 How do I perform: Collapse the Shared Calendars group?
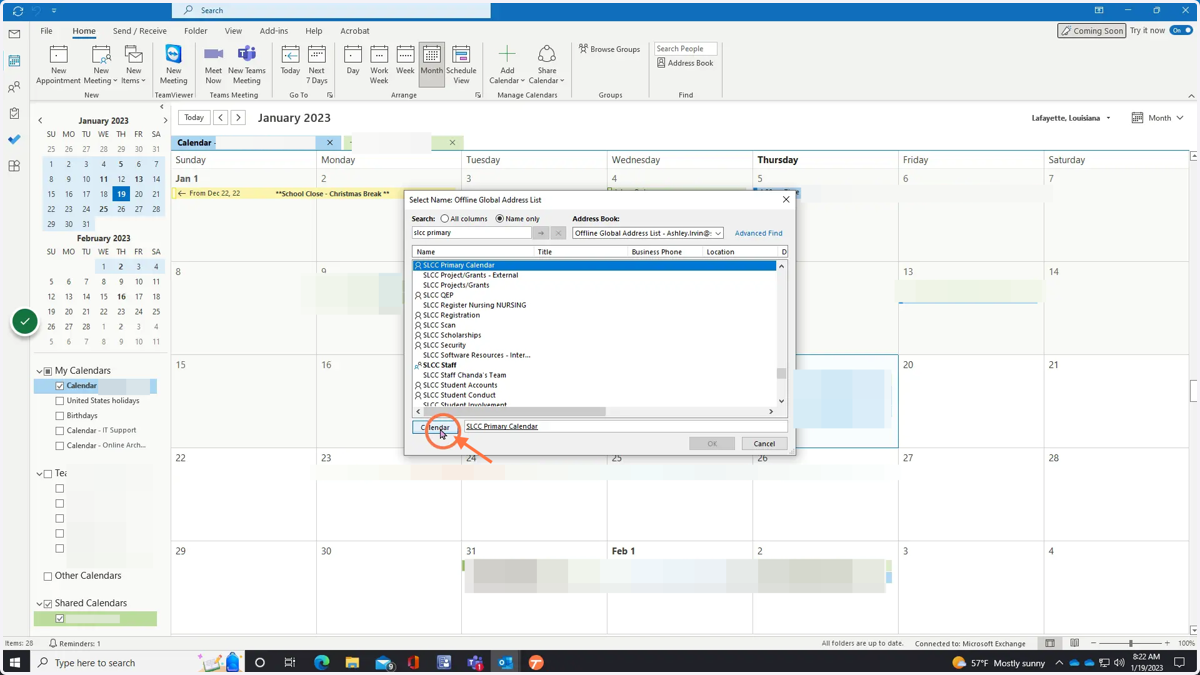(x=40, y=604)
